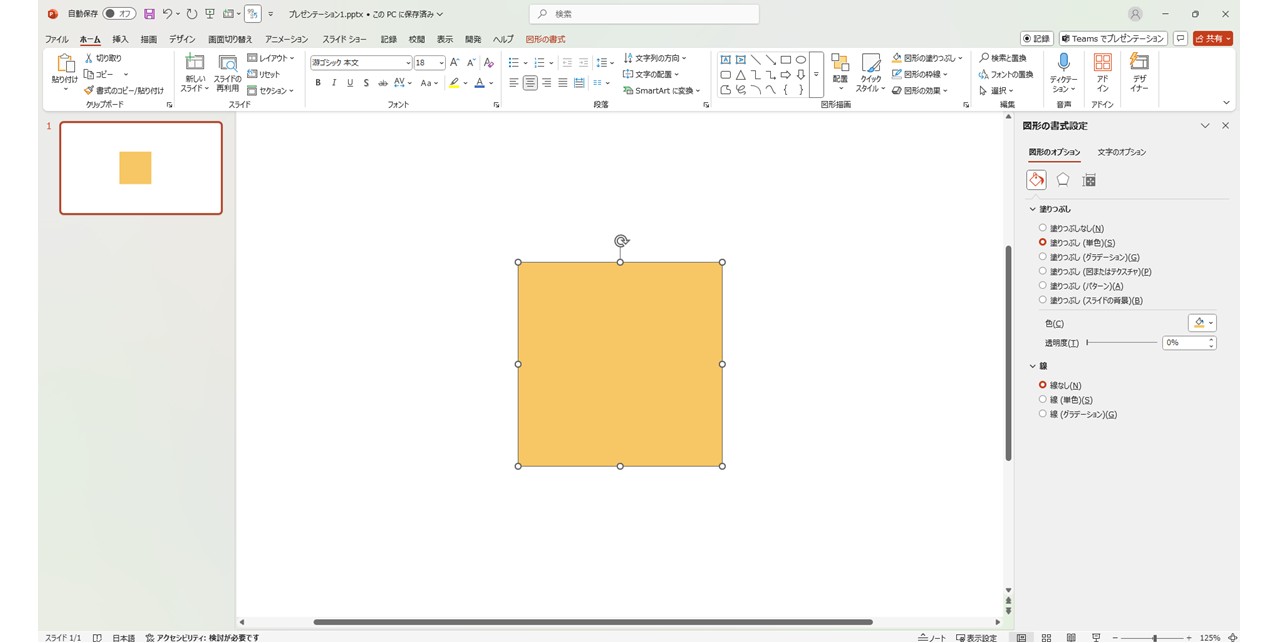Viewport: 1280px width, 643px height.
Task: Select 線 (グラデーション) gradient line option
Action: [x=1043, y=414]
